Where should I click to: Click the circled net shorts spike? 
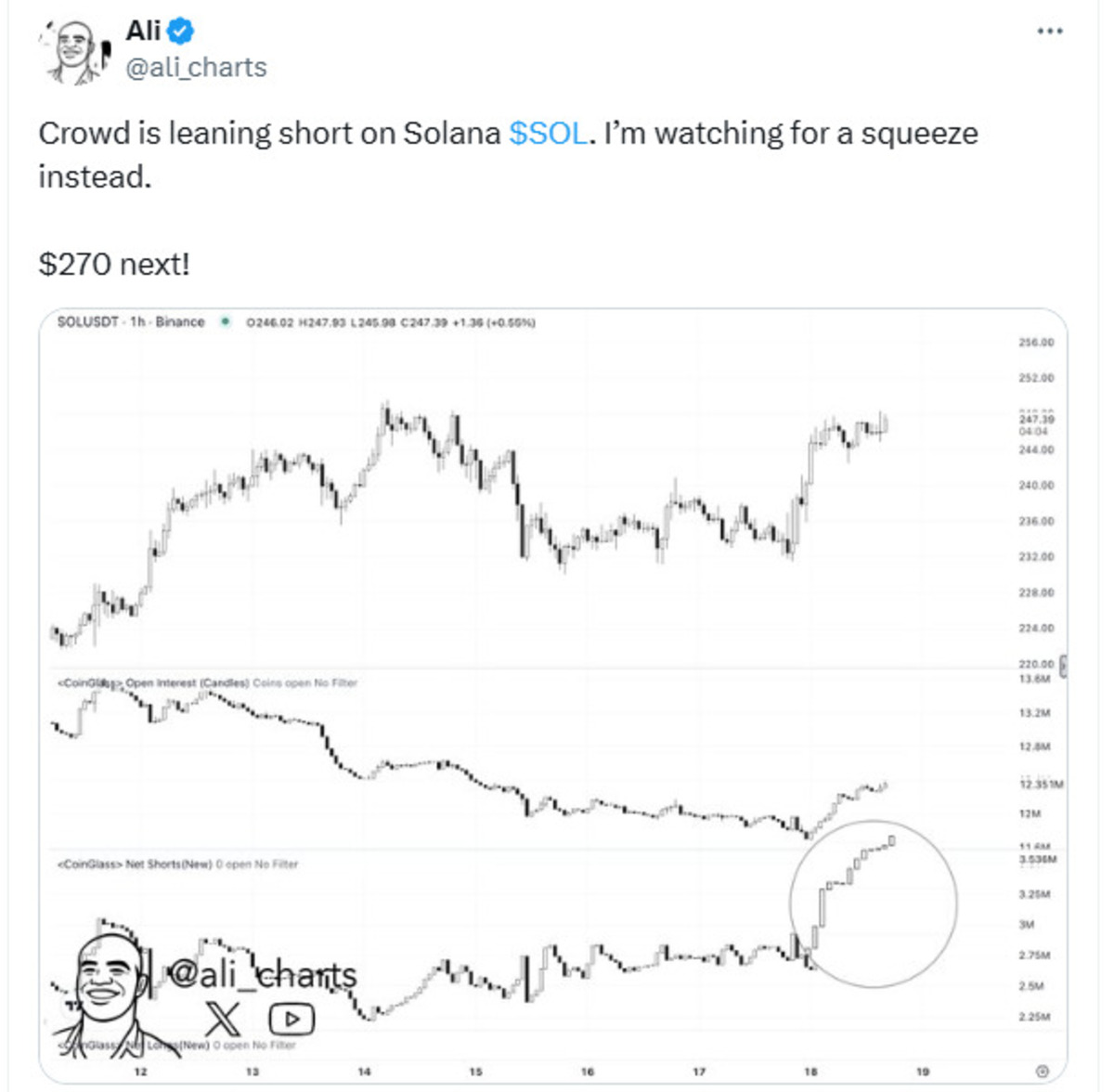click(x=873, y=903)
